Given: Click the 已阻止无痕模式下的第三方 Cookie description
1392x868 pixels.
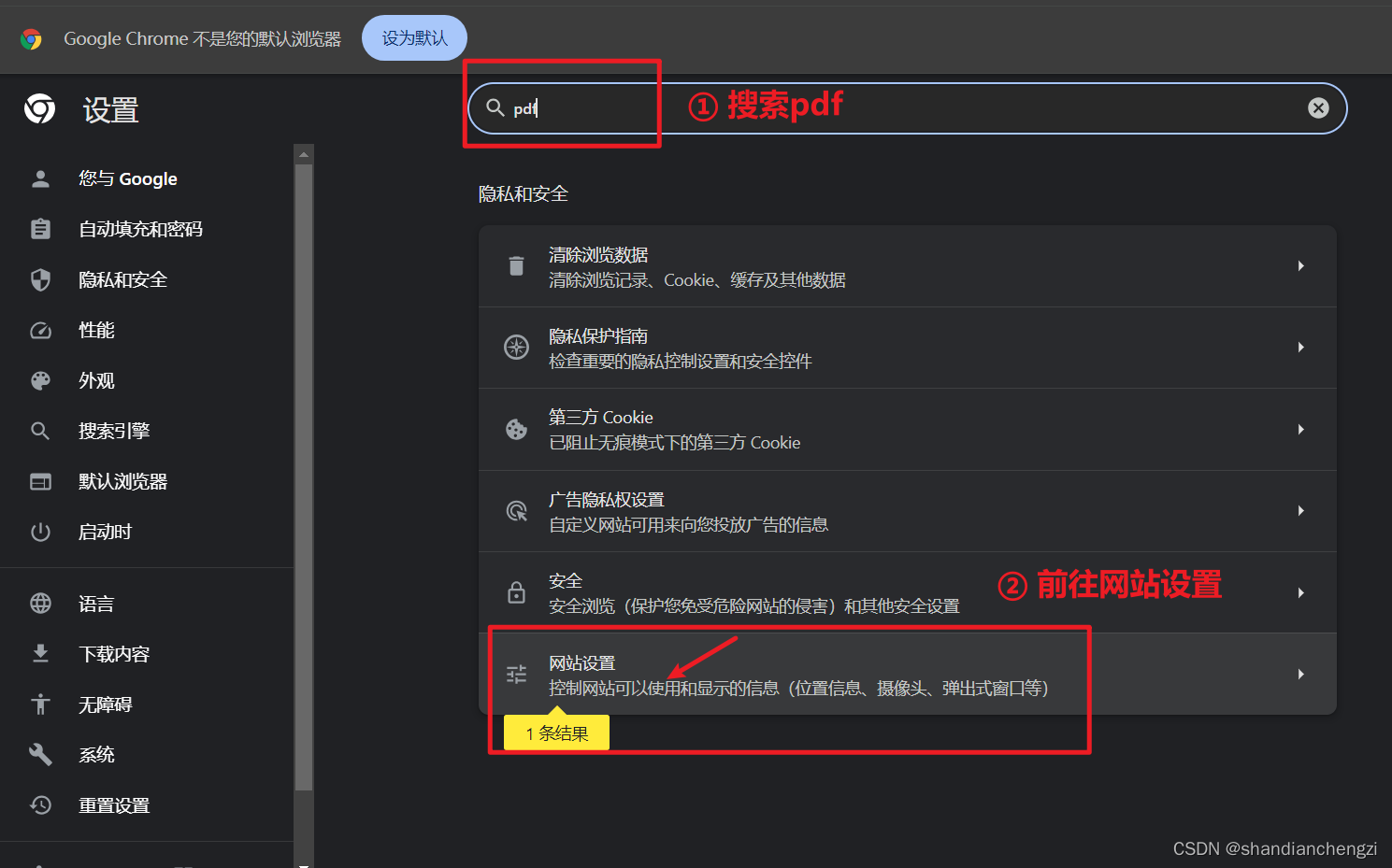Looking at the screenshot, I should pyautogui.click(x=675, y=443).
